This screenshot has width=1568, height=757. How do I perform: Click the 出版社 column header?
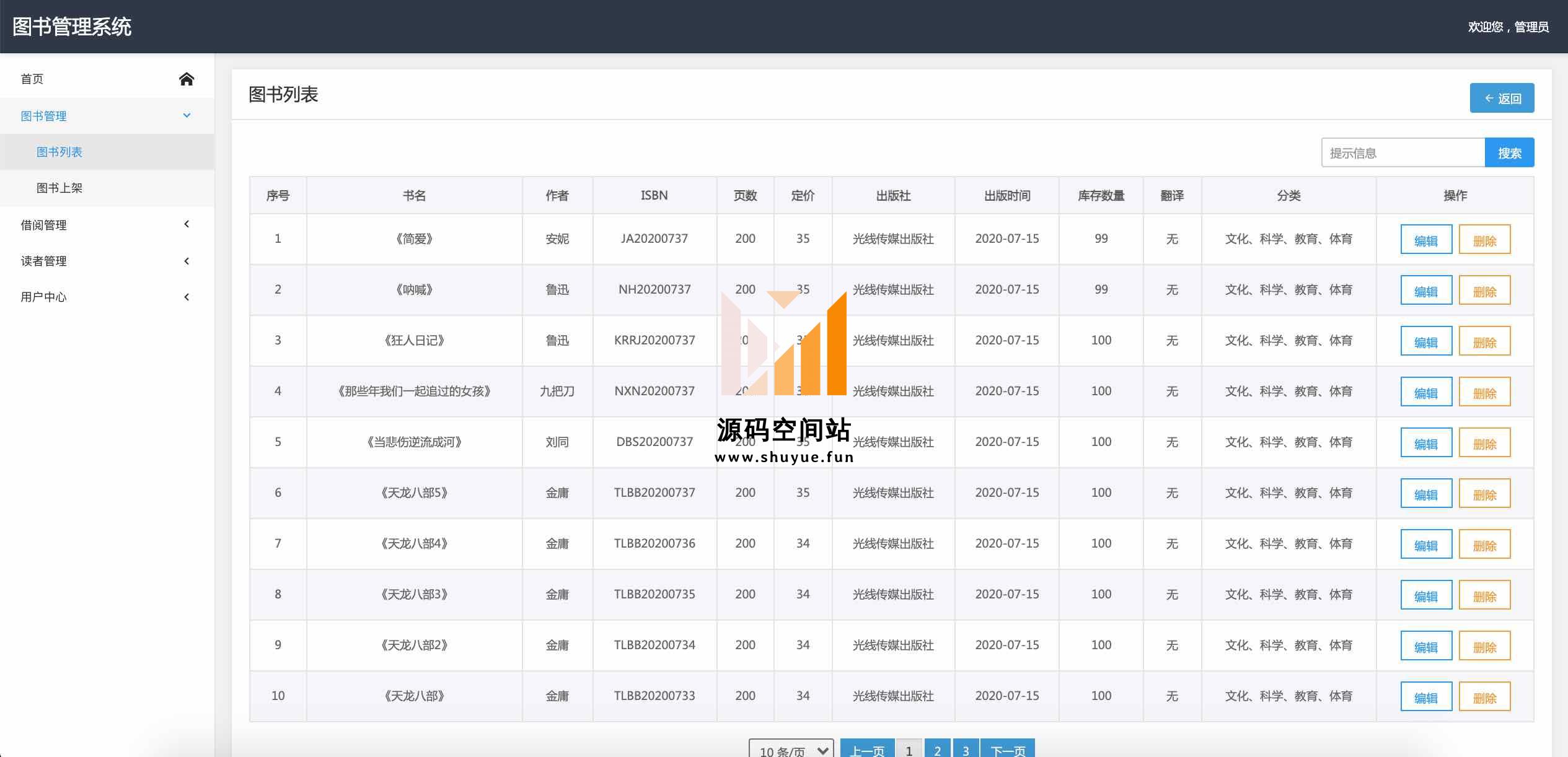pyautogui.click(x=893, y=196)
